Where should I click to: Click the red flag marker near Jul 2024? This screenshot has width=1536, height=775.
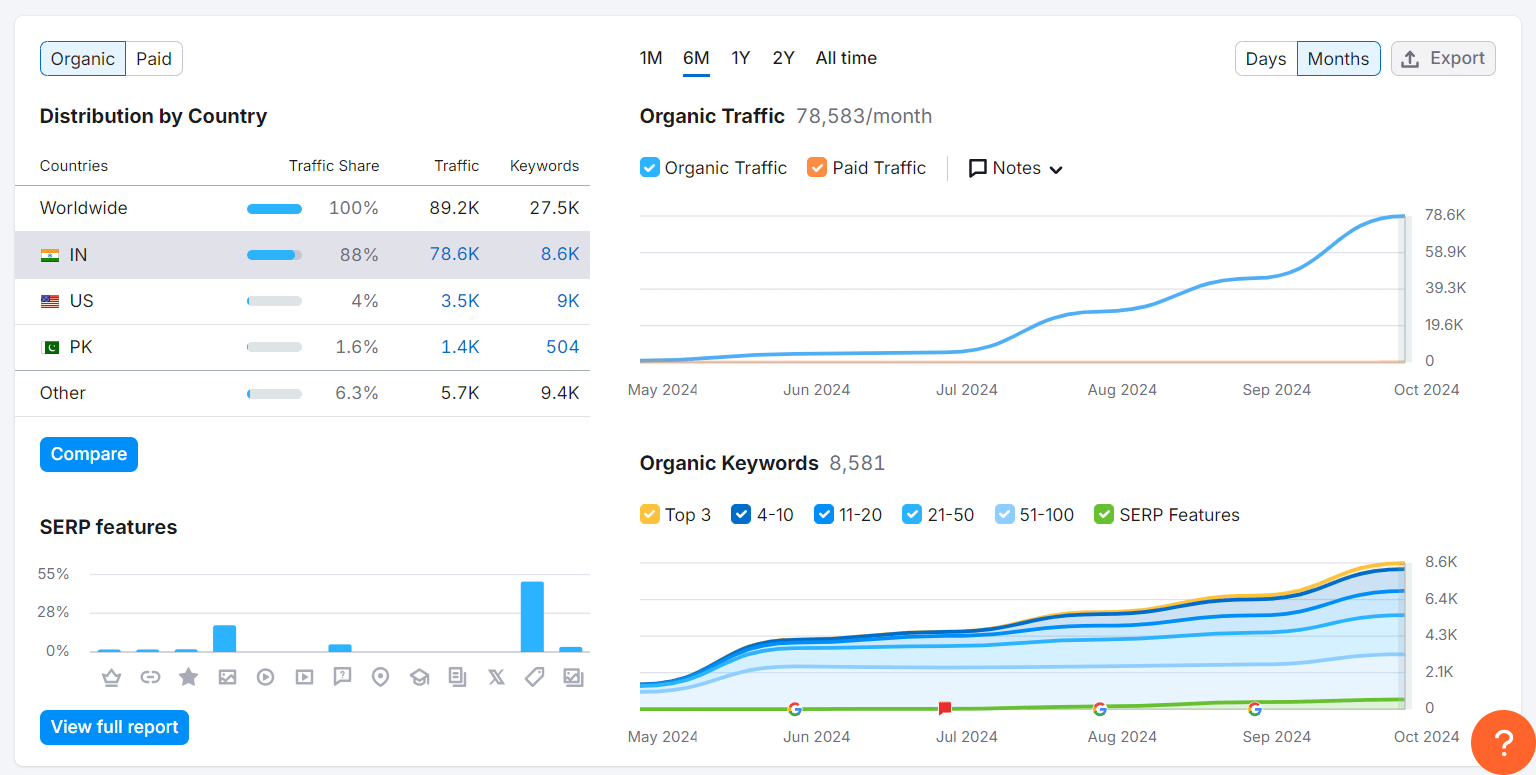pos(945,709)
